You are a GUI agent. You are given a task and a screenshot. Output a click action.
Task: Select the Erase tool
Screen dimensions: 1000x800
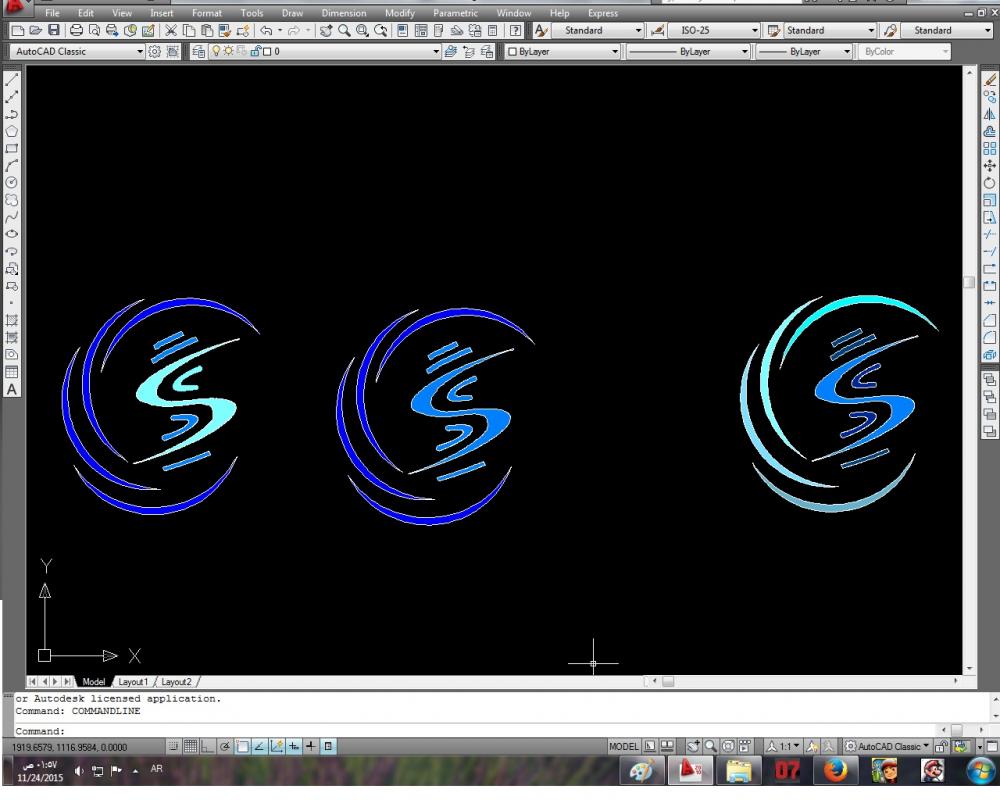[989, 80]
